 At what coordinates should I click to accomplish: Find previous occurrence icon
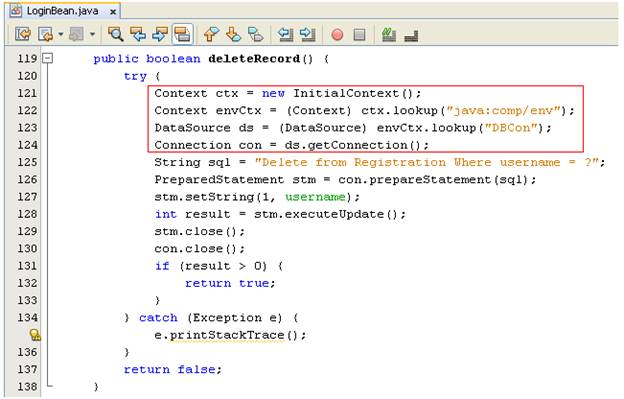tap(138, 34)
